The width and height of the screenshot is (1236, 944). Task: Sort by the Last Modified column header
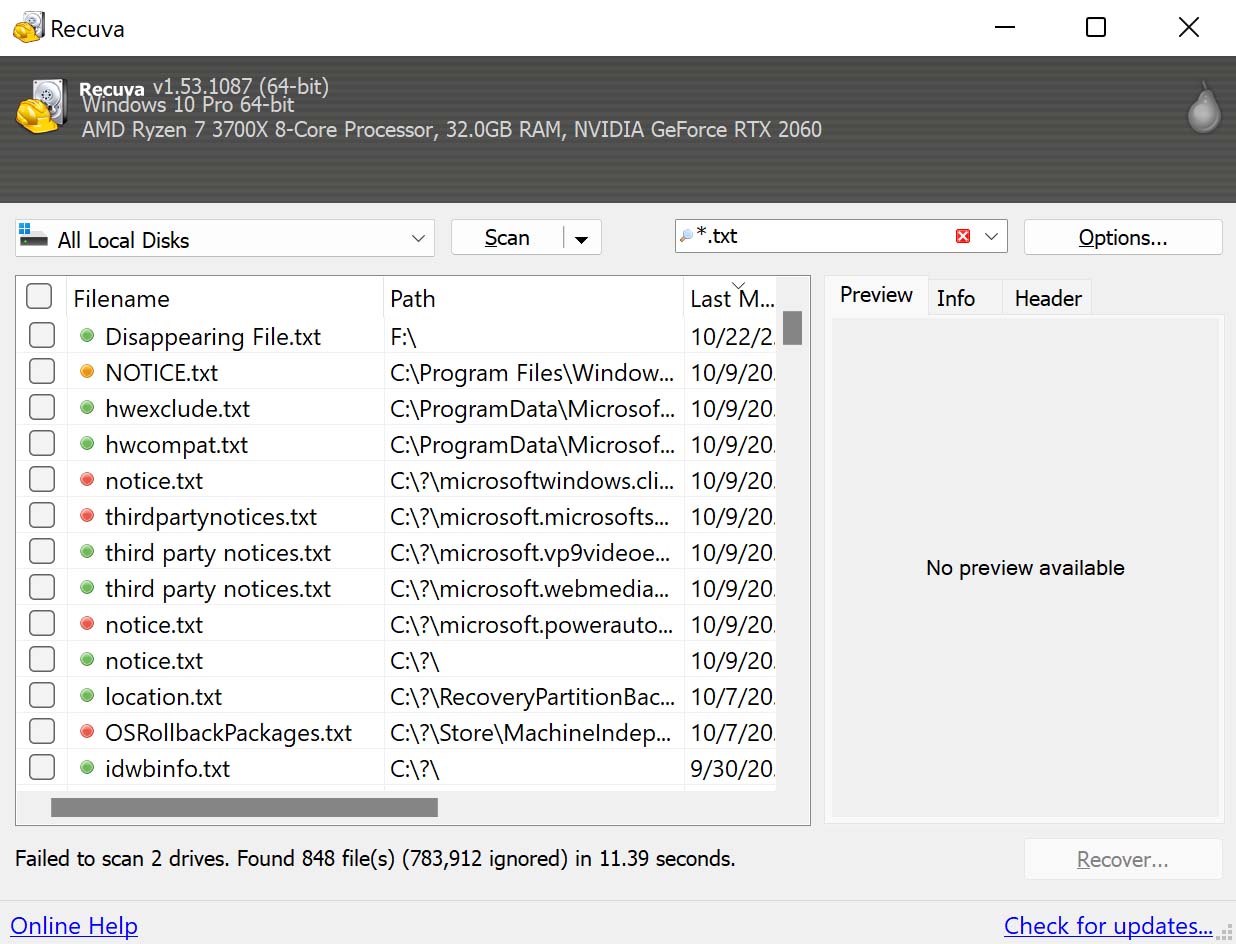[732, 298]
